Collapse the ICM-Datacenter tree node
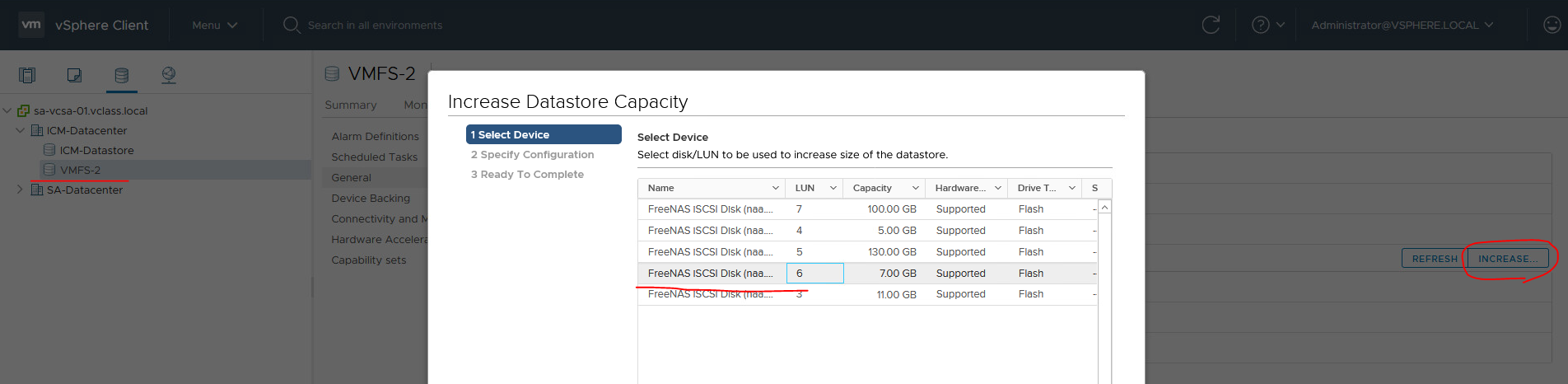Viewport: 1568px width, 384px height. click(20, 130)
